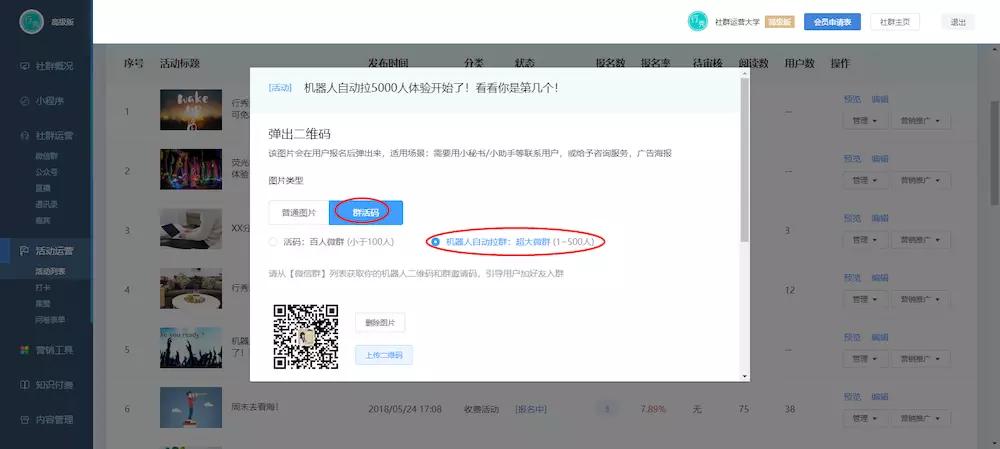Screen dimensions: 1000x449
Task: Click the [报名中] status link in row 6
Action: 531,409
